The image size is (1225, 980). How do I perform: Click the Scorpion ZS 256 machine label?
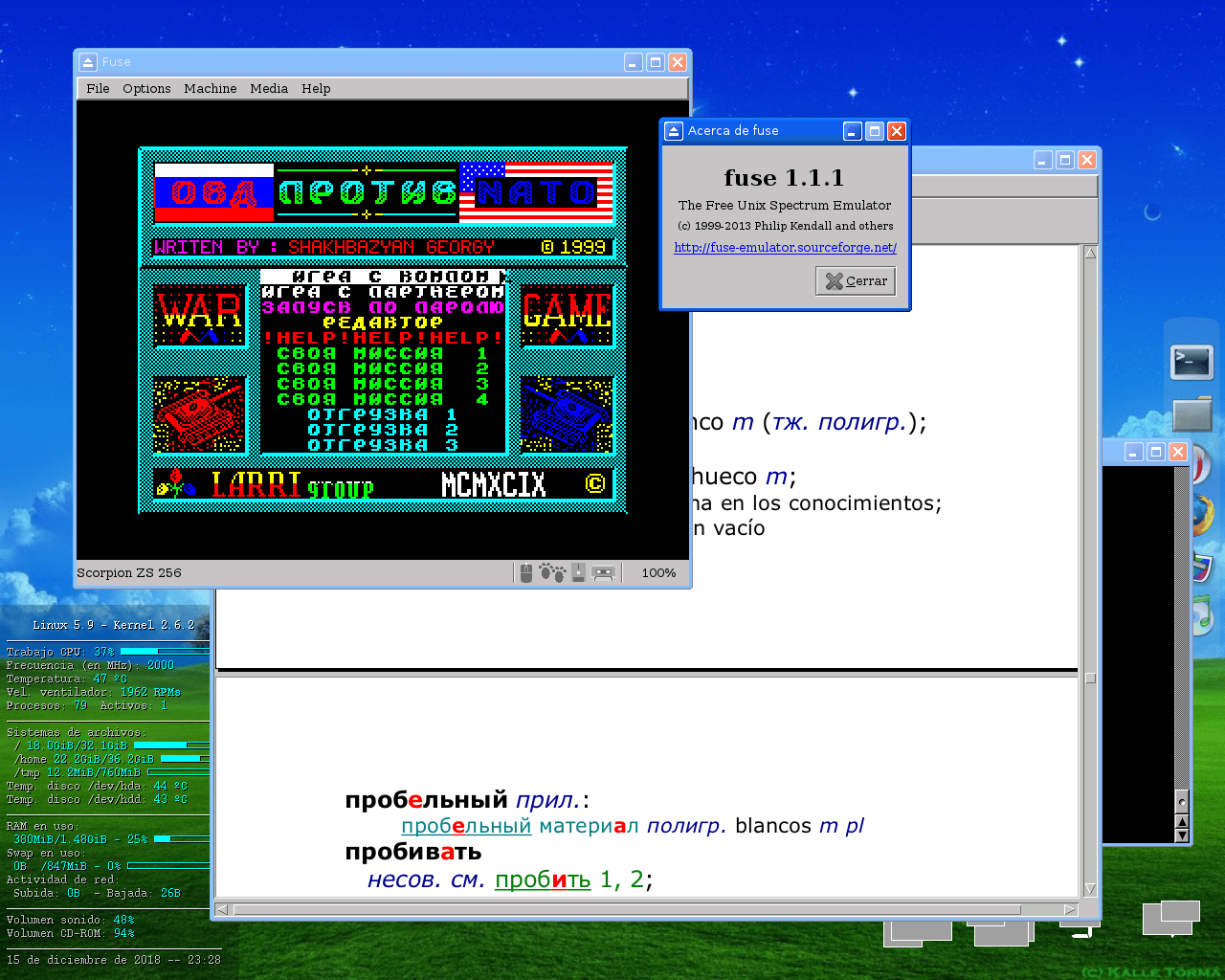(x=129, y=573)
